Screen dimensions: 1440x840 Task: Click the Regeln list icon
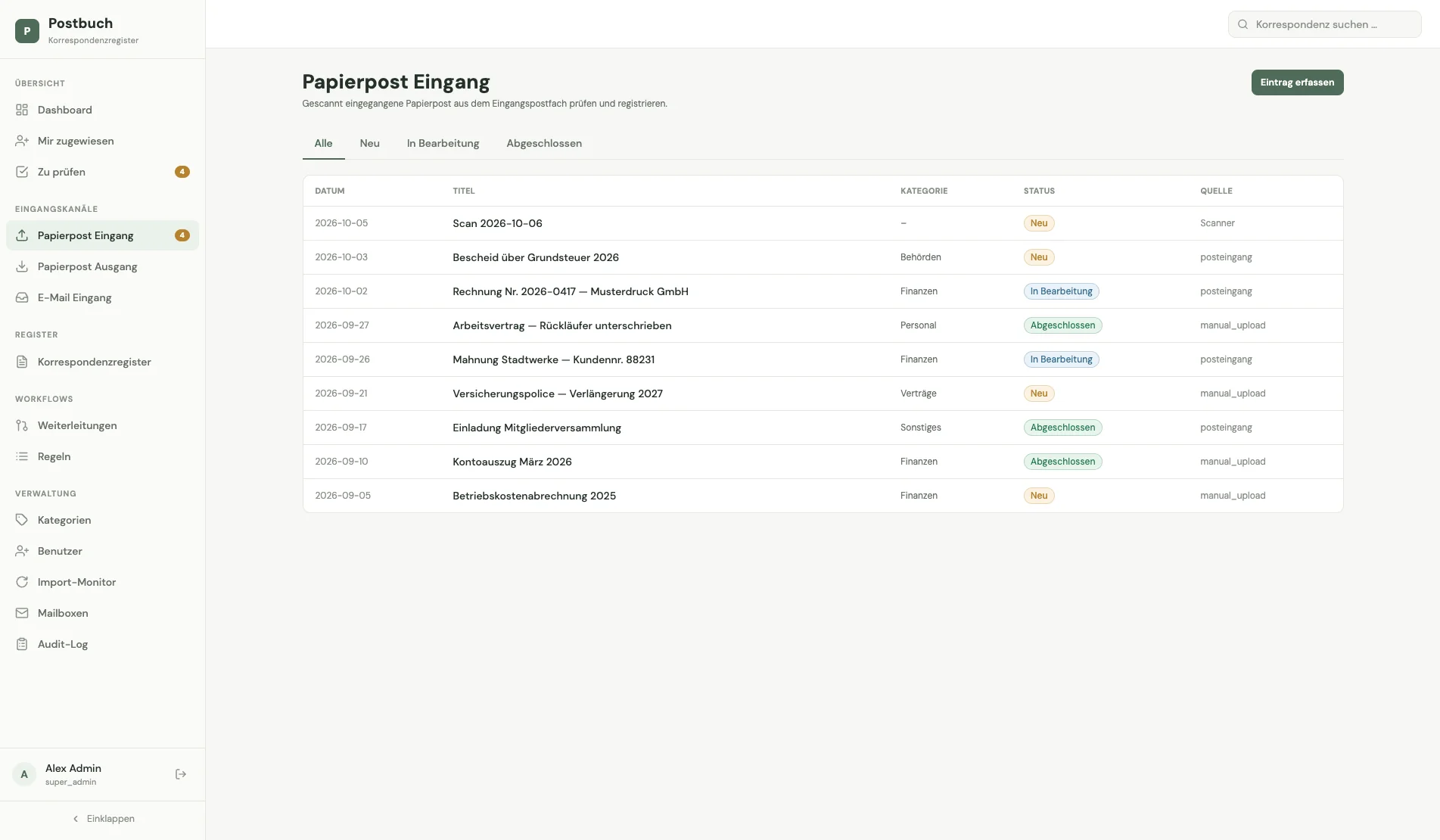22,456
